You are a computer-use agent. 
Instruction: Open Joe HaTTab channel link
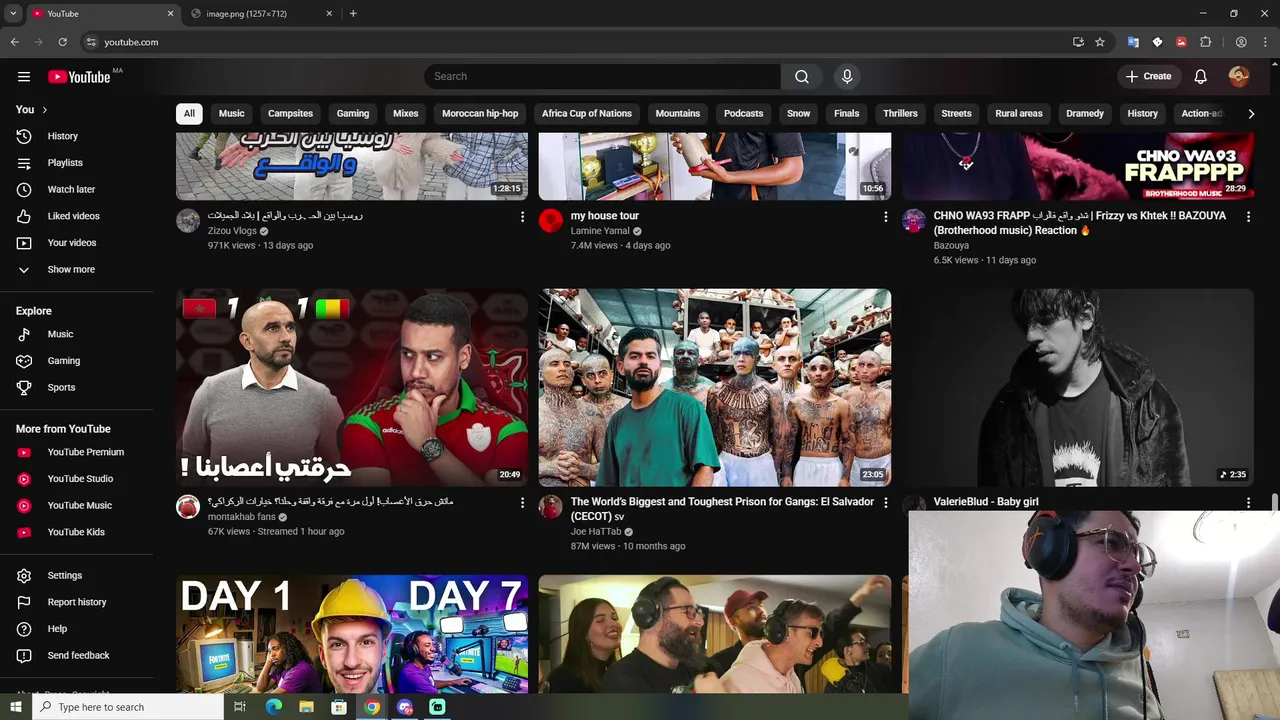point(596,532)
